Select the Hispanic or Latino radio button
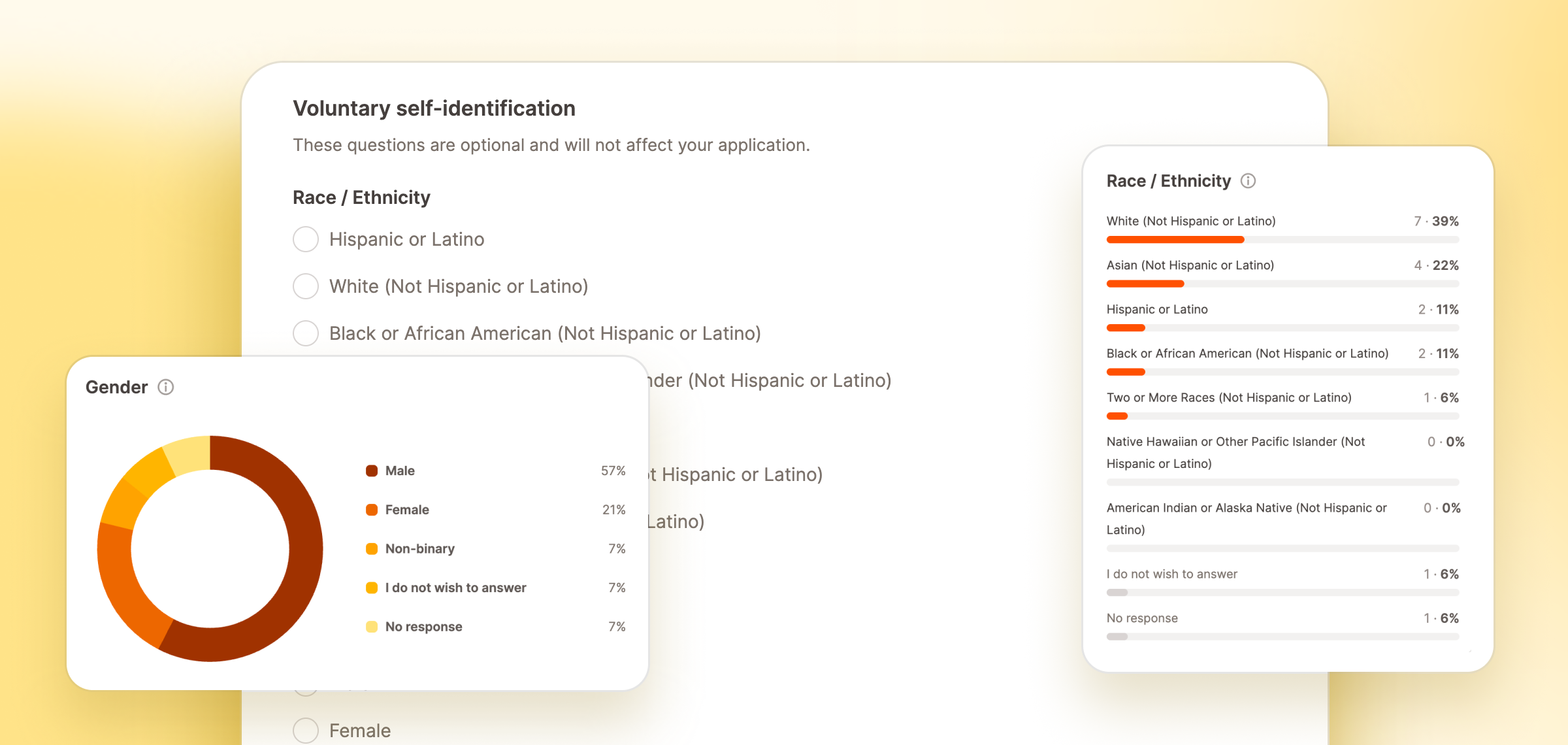The image size is (1568, 745). pyautogui.click(x=306, y=239)
